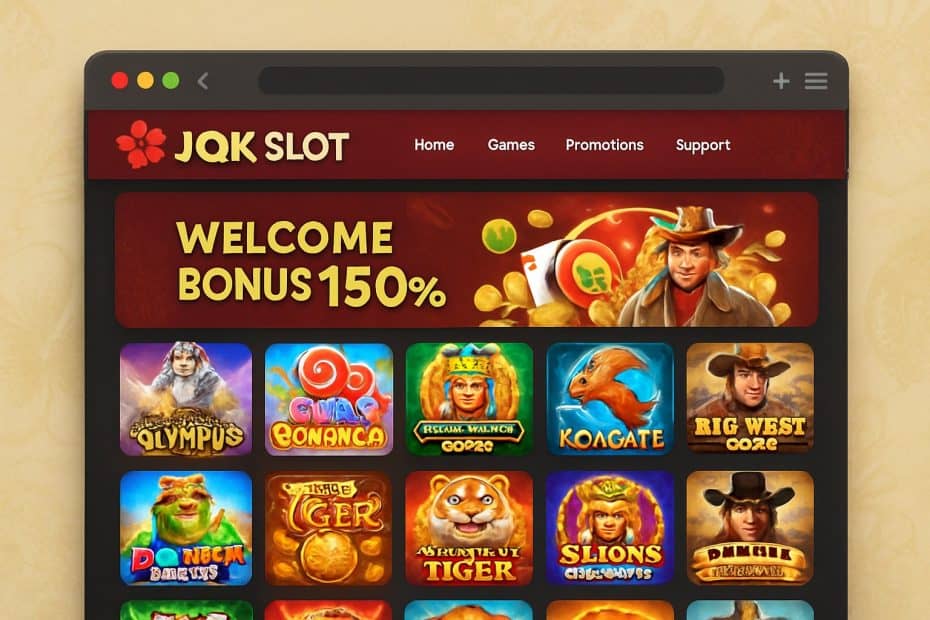Launch the black-hat cowboy game tile
The image size is (930, 620).
pyautogui.click(x=750, y=528)
